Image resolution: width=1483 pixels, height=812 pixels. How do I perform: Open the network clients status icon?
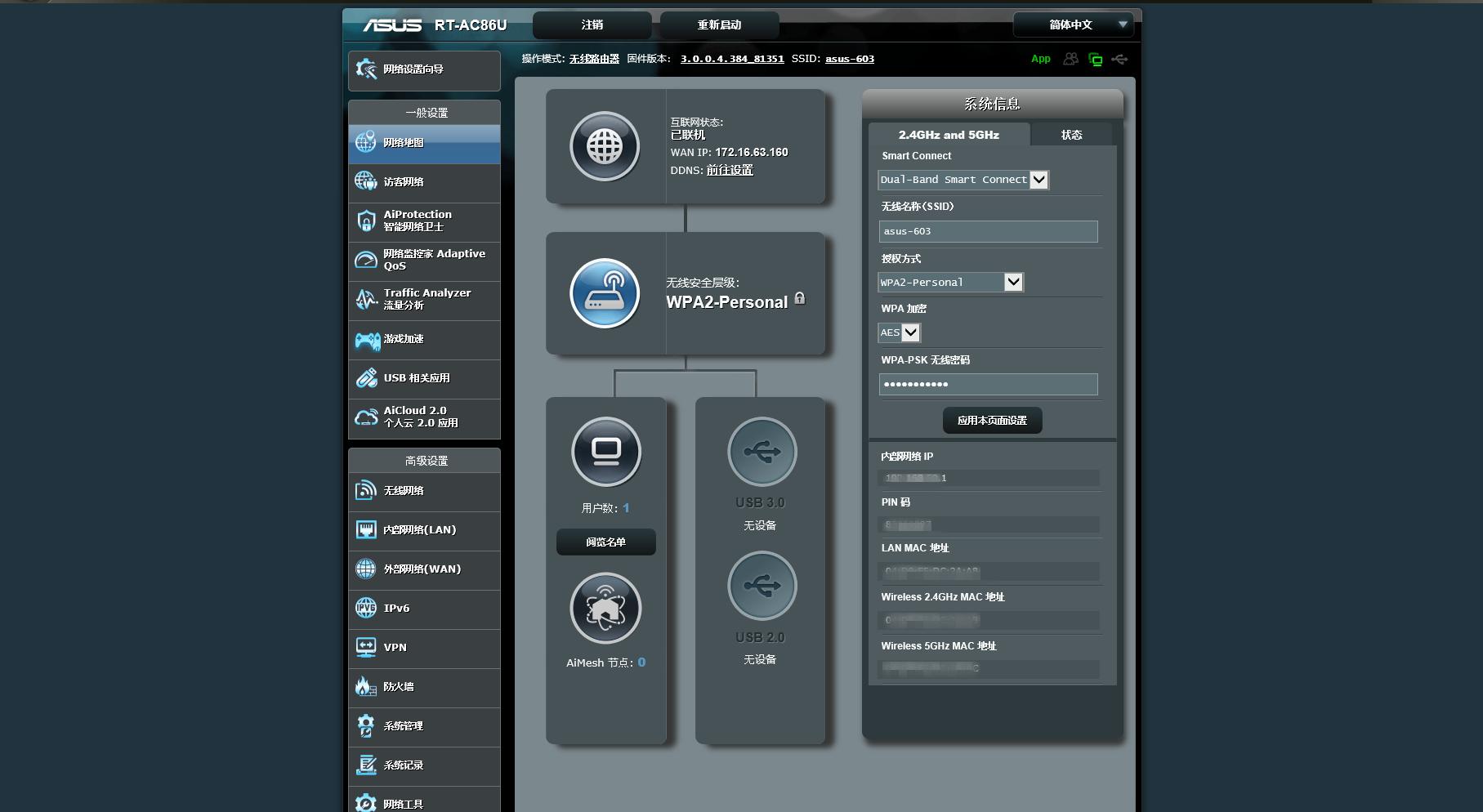(x=1095, y=60)
